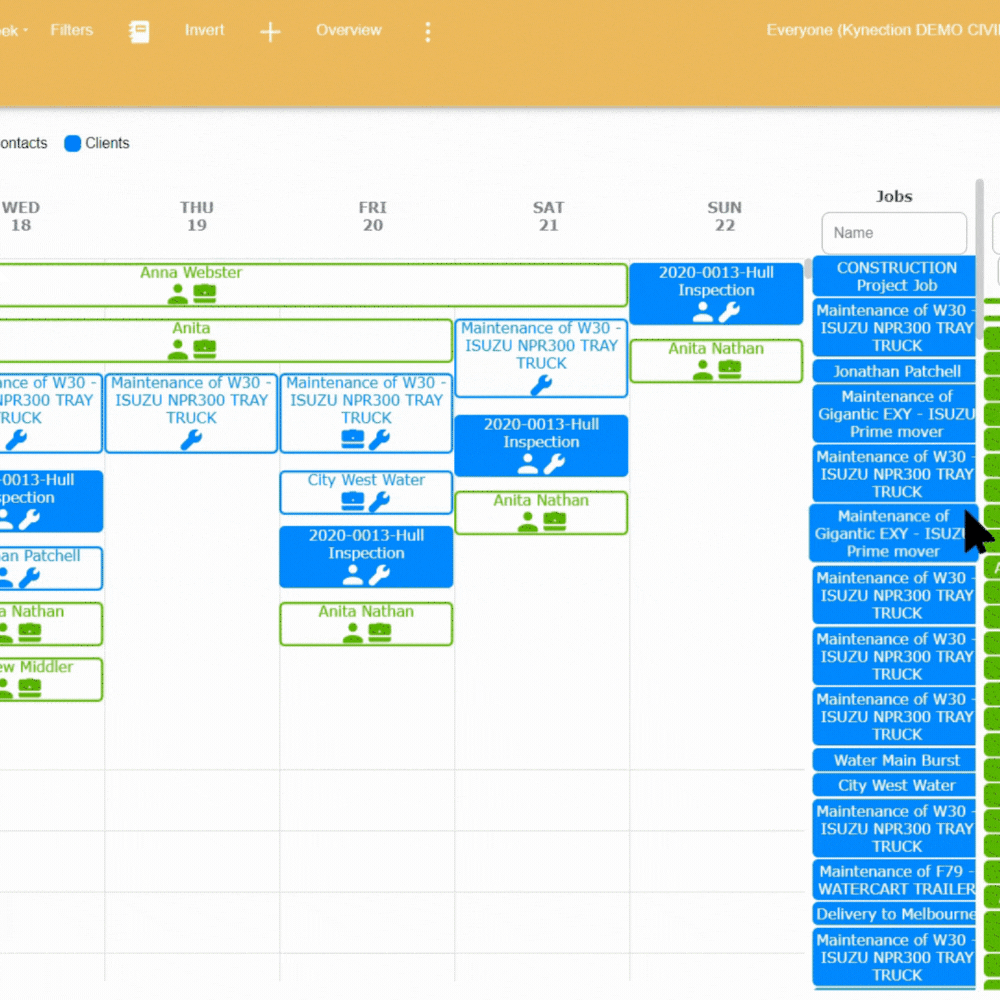Image resolution: width=1000 pixels, height=1000 pixels.
Task: Open the Everyone team selector
Action: [x=883, y=30]
